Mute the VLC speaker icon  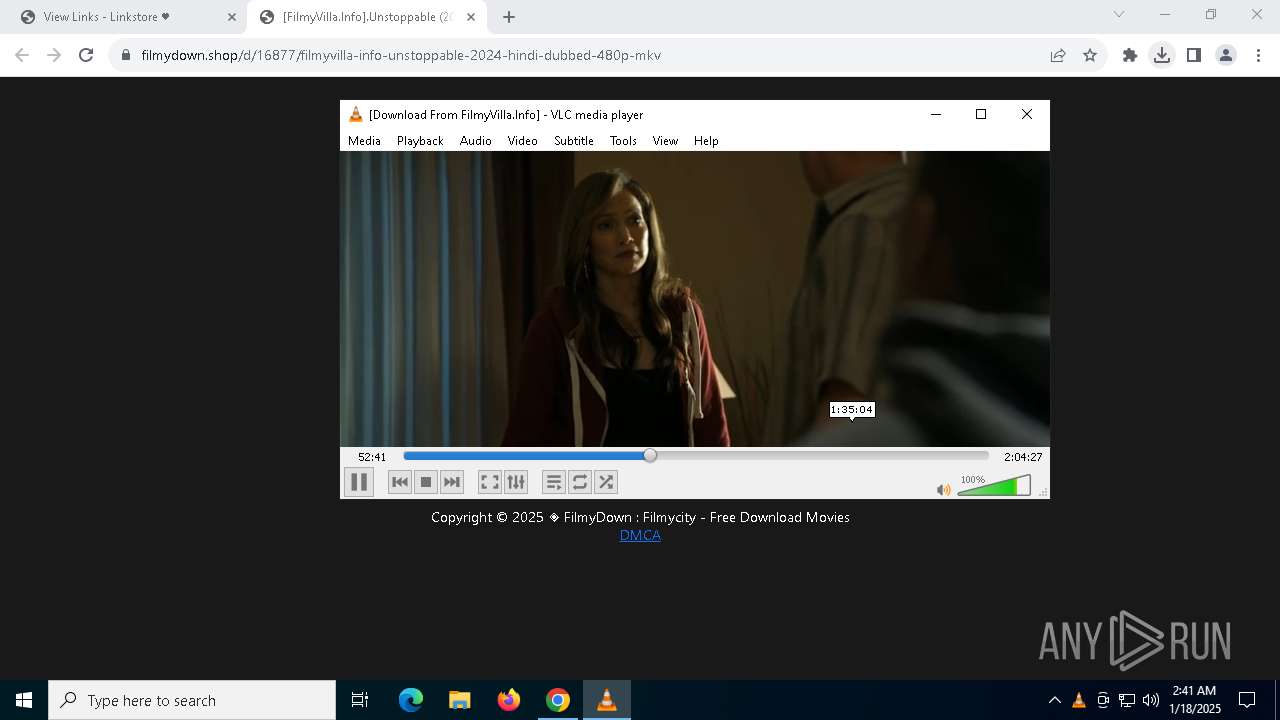(x=943, y=489)
